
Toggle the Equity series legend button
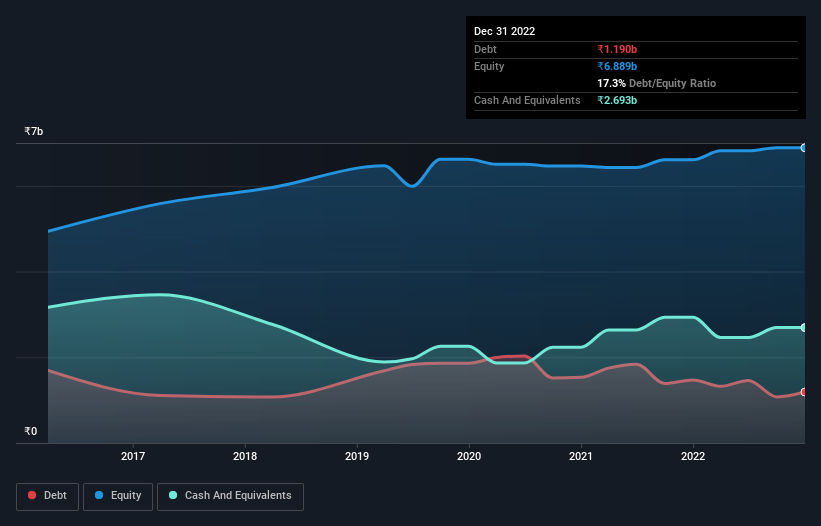[118, 496]
